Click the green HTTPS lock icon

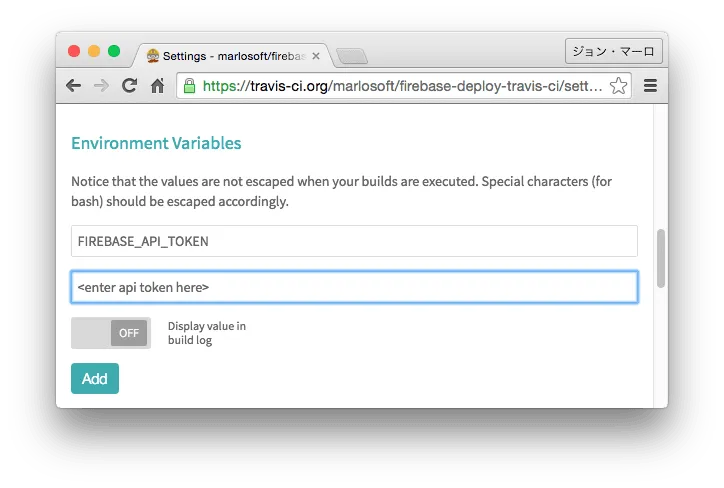click(x=189, y=86)
